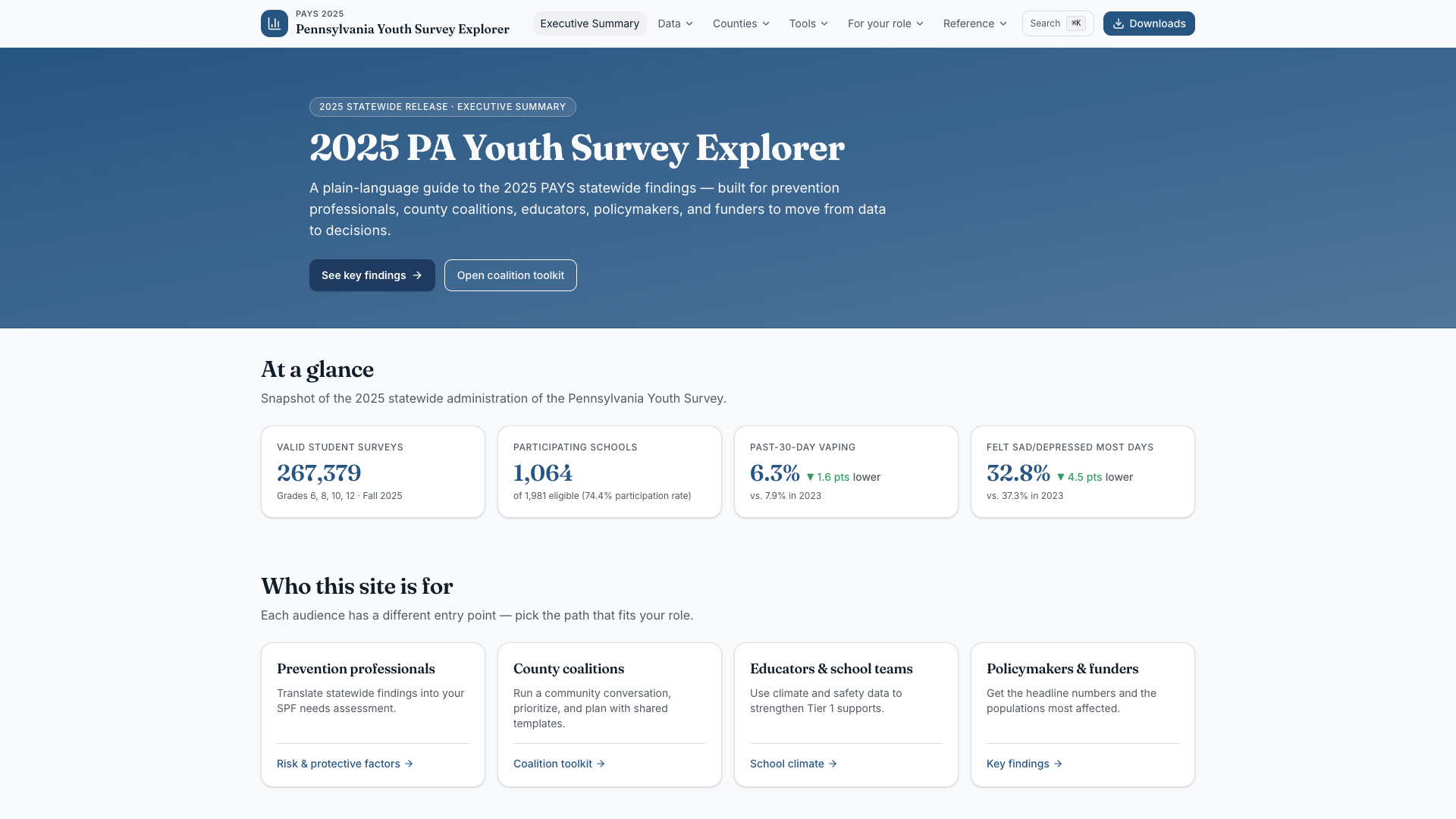Viewport: 1456px width, 819px height.
Task: Click the ⌘K shortcut badge in search
Action: (x=1075, y=24)
